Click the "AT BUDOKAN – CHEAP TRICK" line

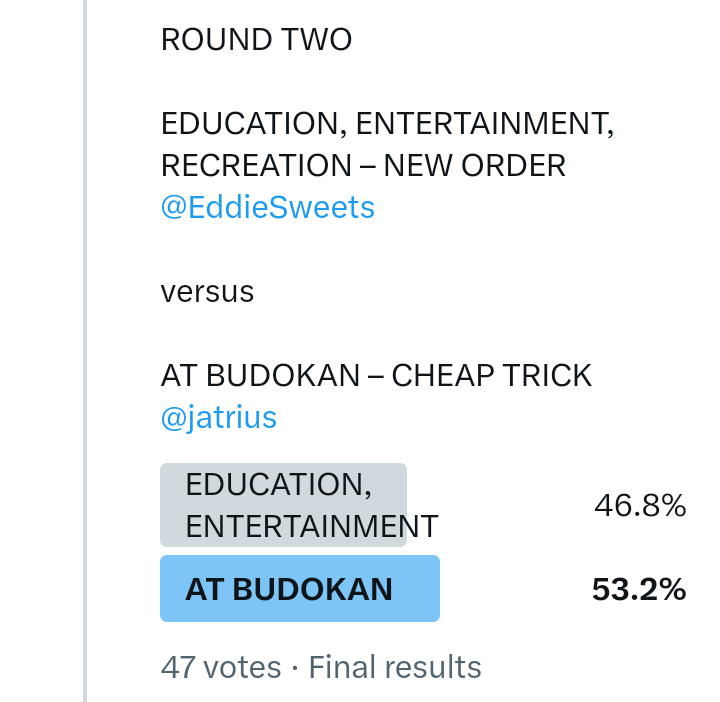[376, 376]
